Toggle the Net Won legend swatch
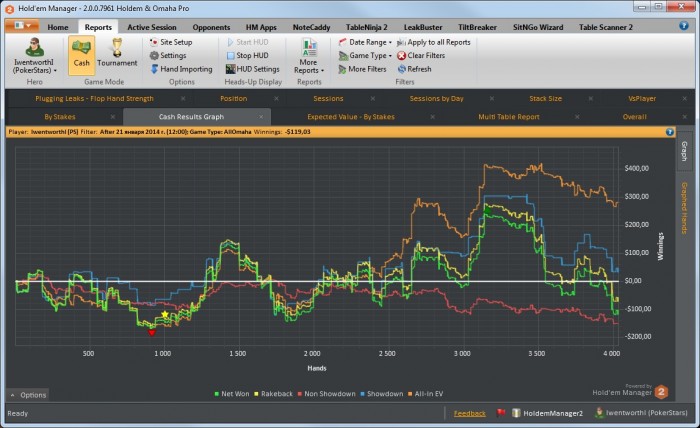 point(216,394)
